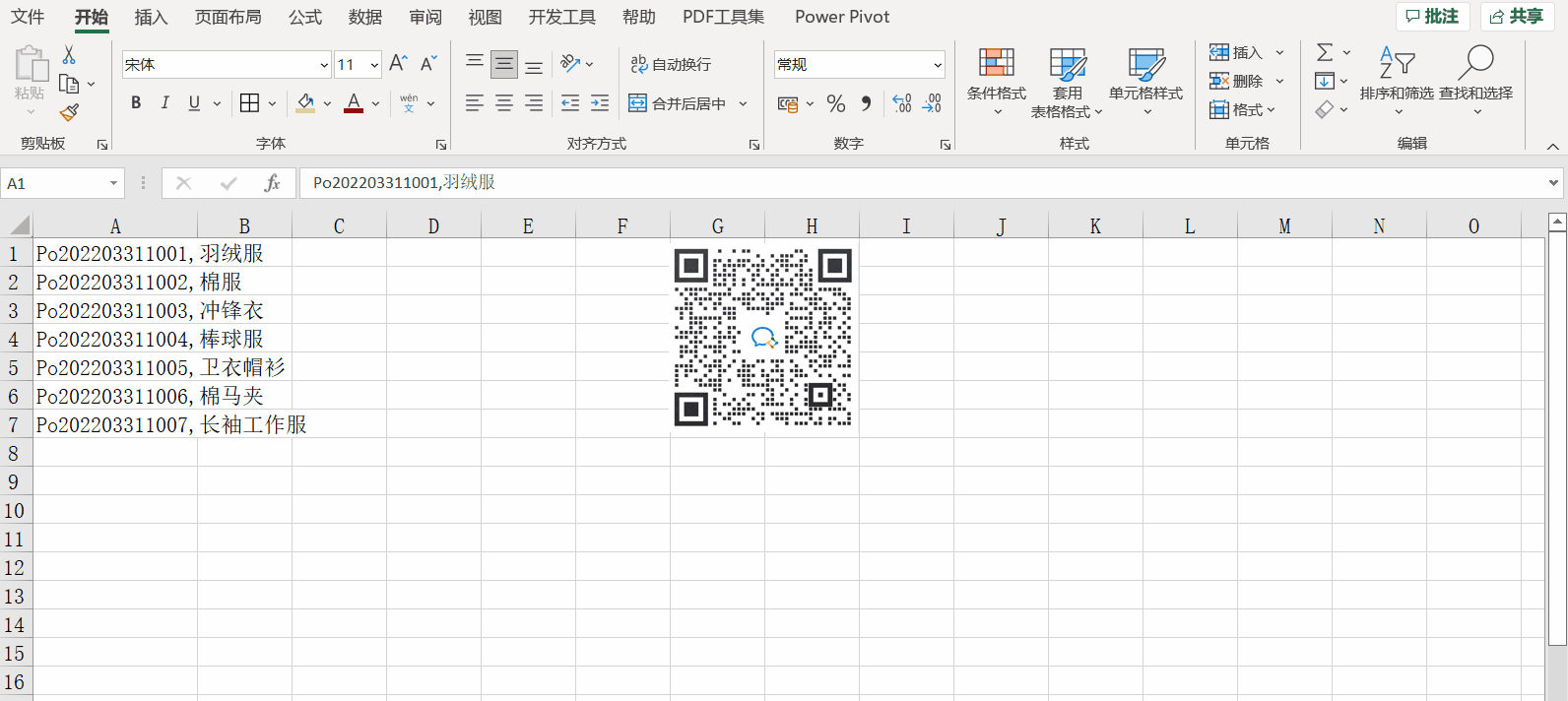This screenshot has width=1568, height=701.
Task: Toggle Bold formatting
Action: pos(136,103)
